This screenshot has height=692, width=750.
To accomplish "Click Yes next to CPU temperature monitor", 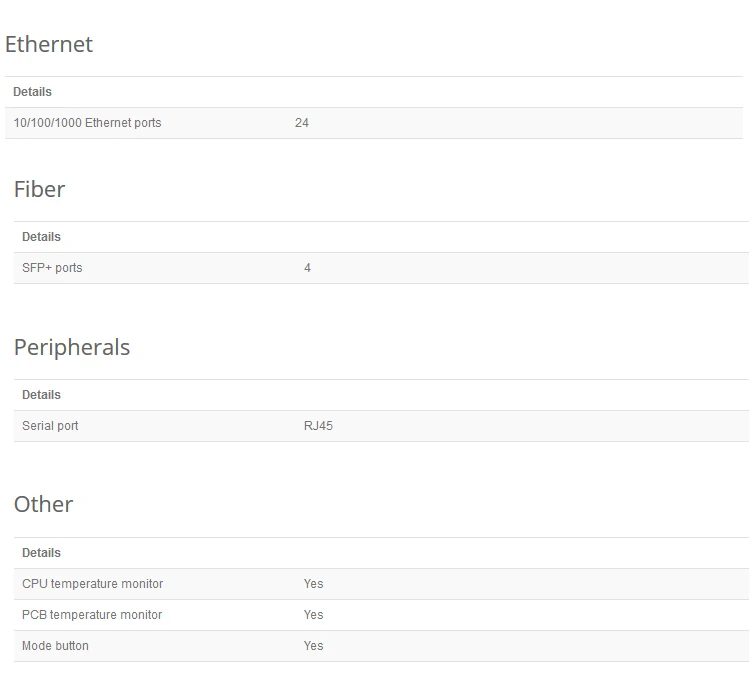I will 313,584.
